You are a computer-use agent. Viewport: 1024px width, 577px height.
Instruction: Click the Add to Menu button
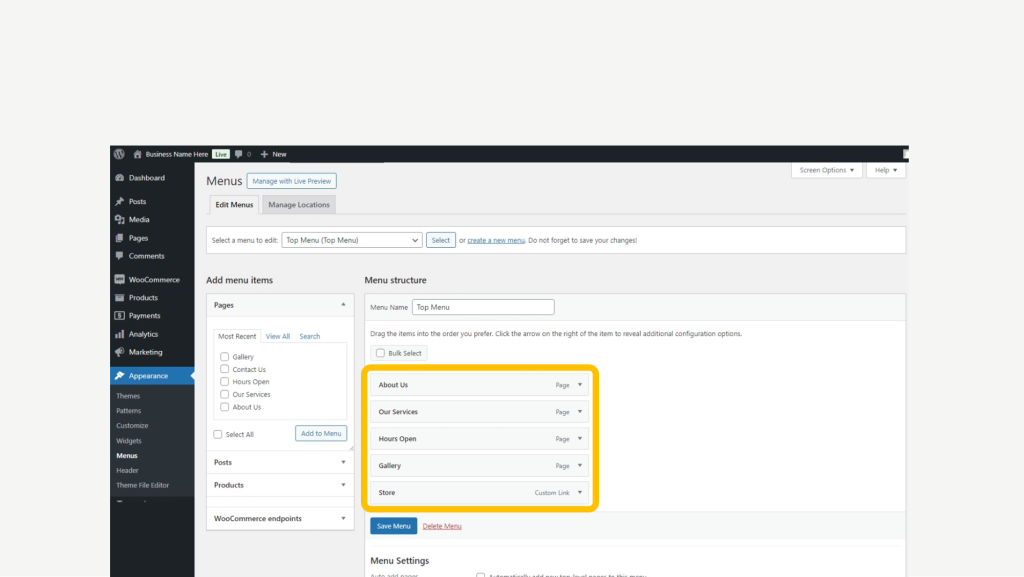click(321, 433)
